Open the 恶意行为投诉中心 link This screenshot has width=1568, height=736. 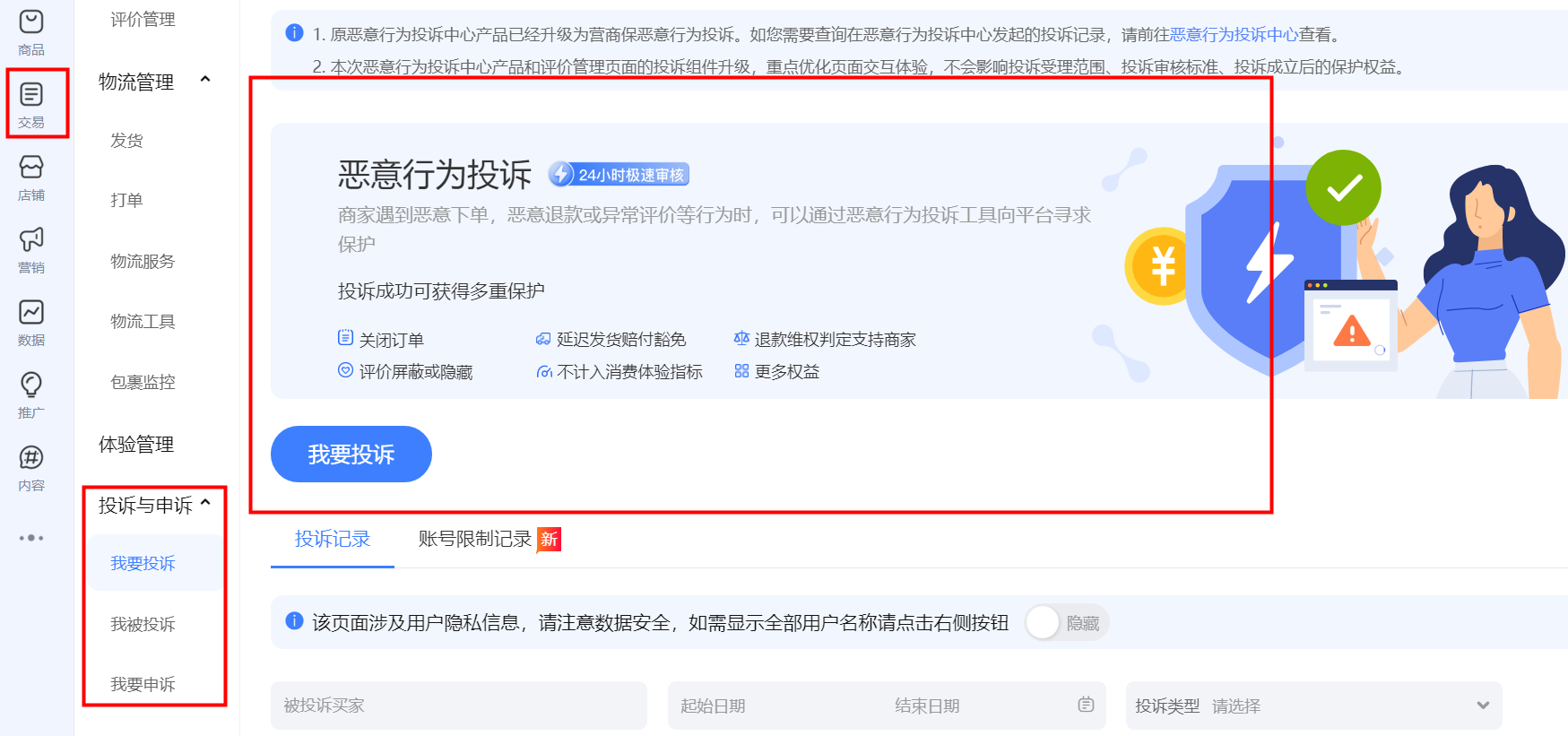point(1234,35)
